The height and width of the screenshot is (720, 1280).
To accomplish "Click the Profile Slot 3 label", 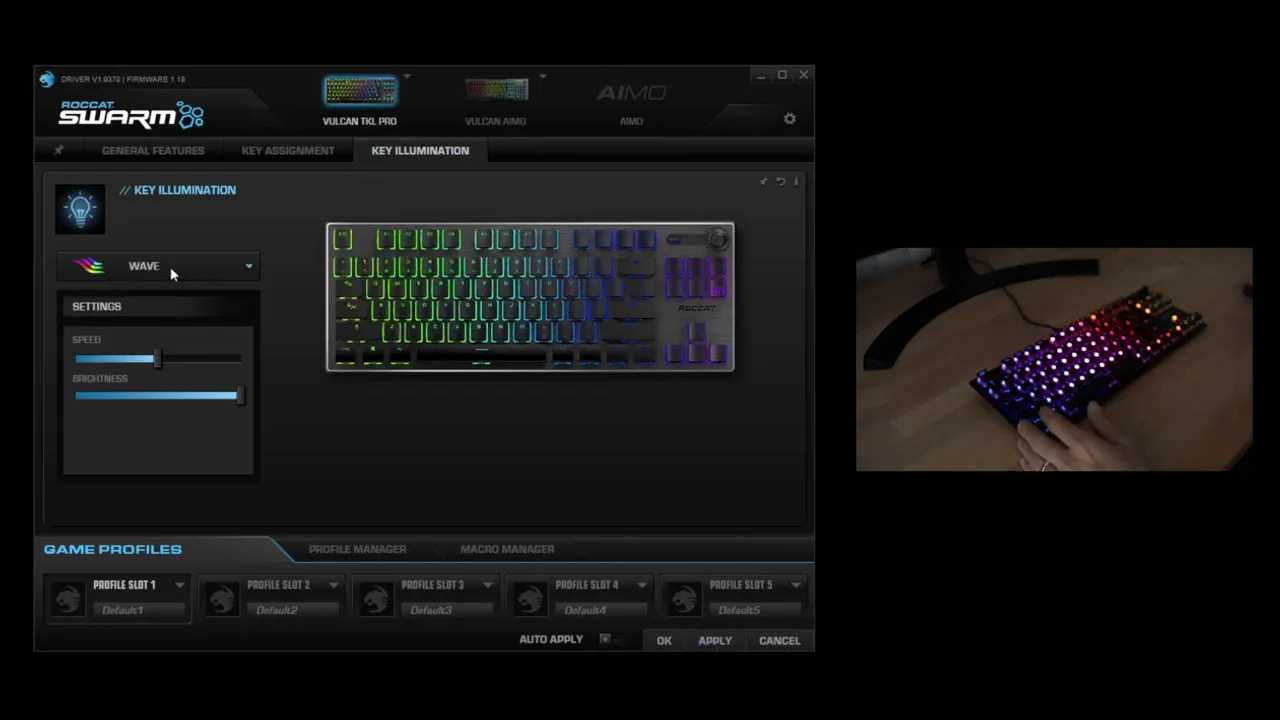I will [x=432, y=585].
